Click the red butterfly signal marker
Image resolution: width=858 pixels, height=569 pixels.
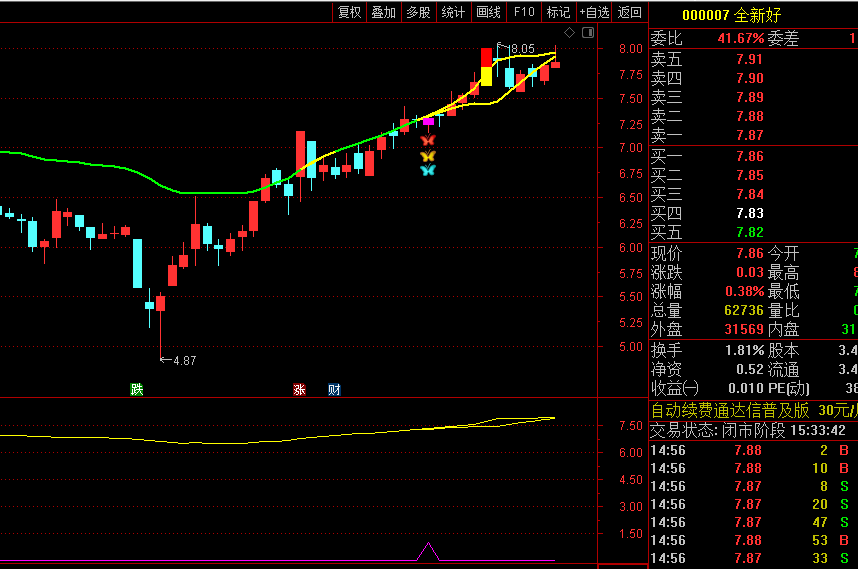[428, 140]
